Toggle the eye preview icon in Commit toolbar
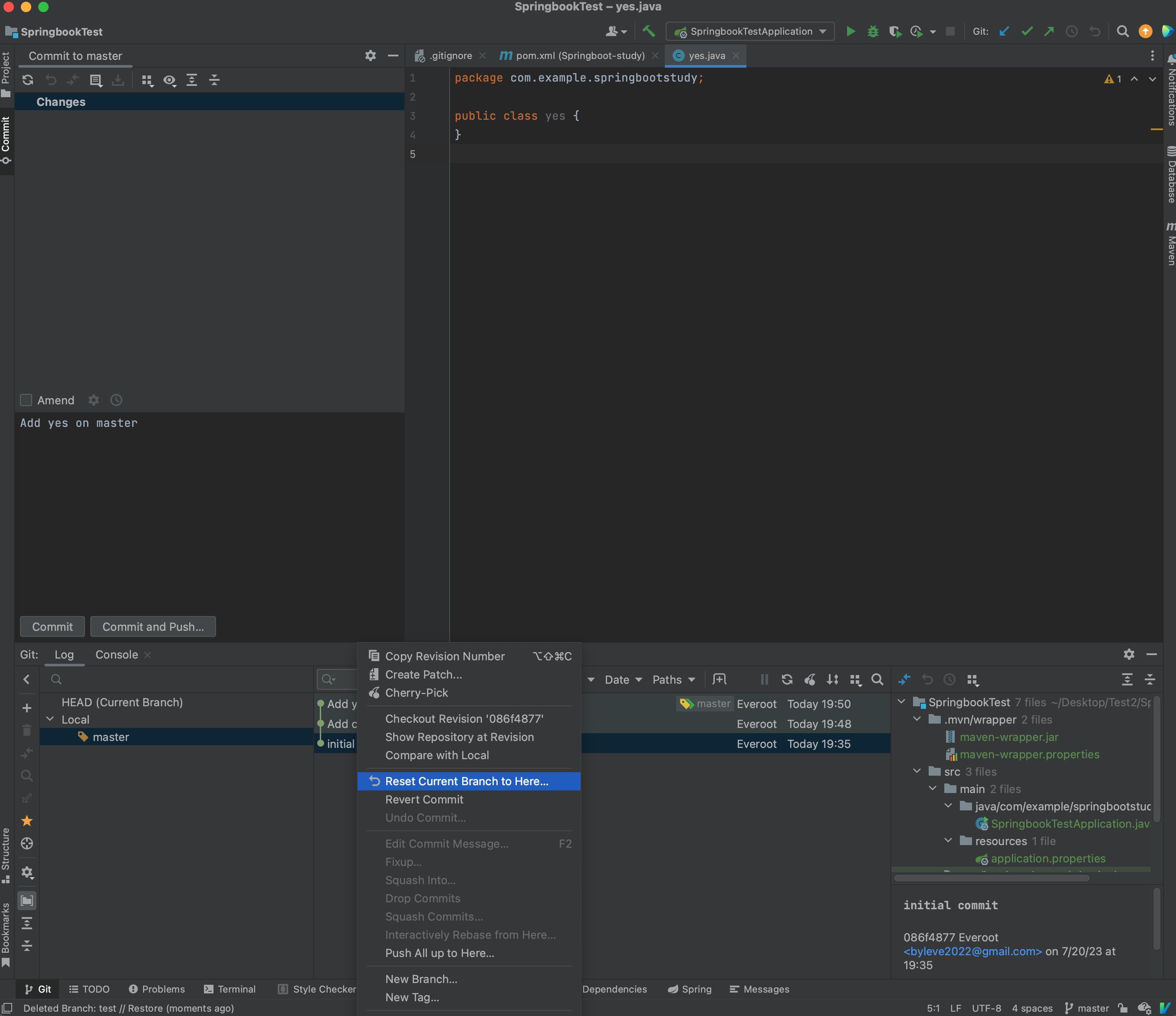 click(x=169, y=80)
